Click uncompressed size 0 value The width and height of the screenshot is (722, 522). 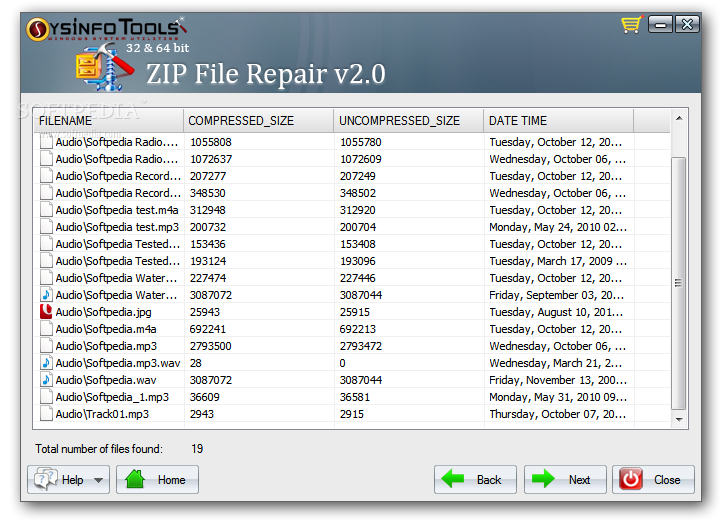coord(343,363)
